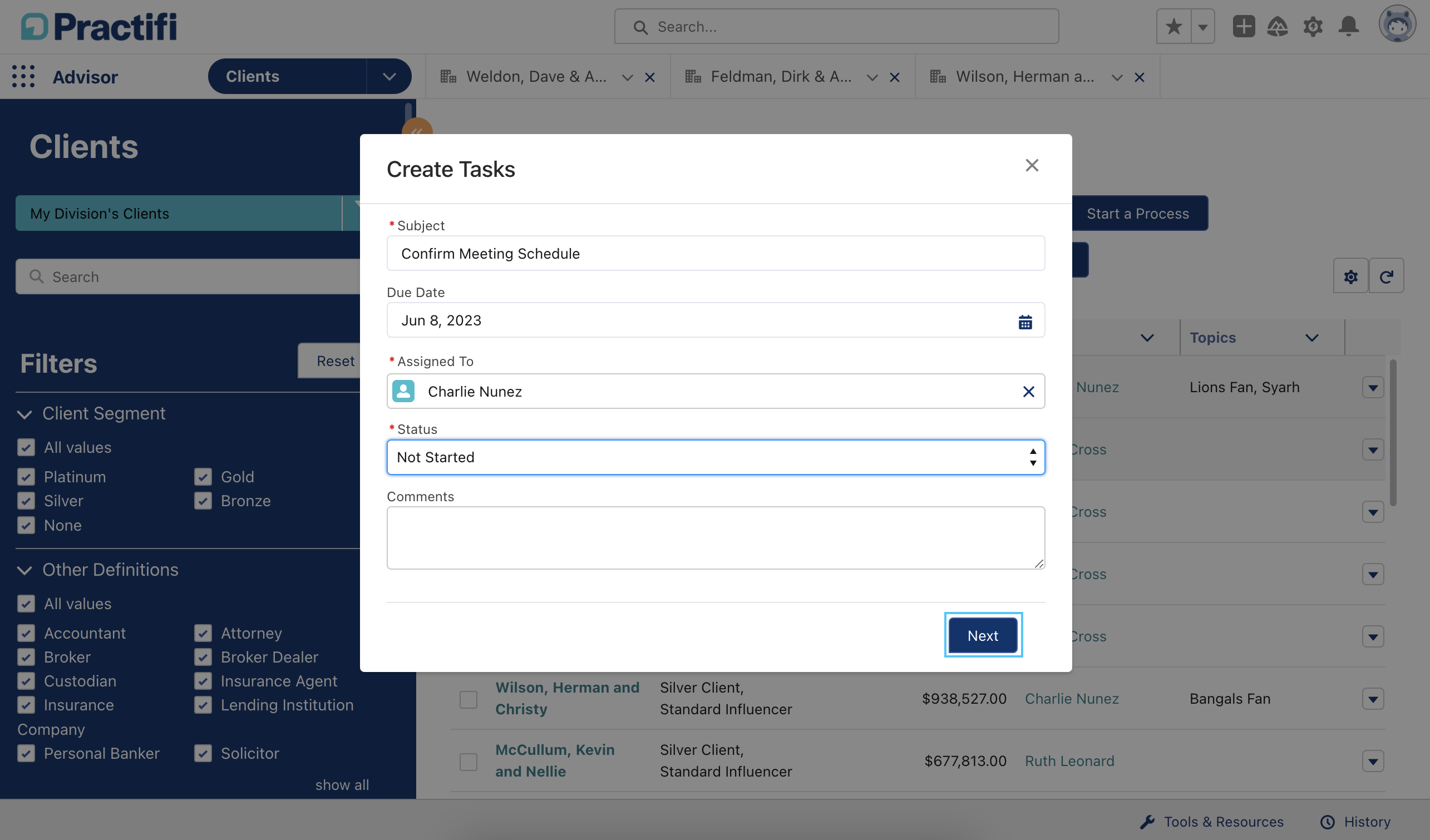Open the Weldon, Dave tab dropdown chevron
The height and width of the screenshot is (840, 1430).
coord(627,77)
